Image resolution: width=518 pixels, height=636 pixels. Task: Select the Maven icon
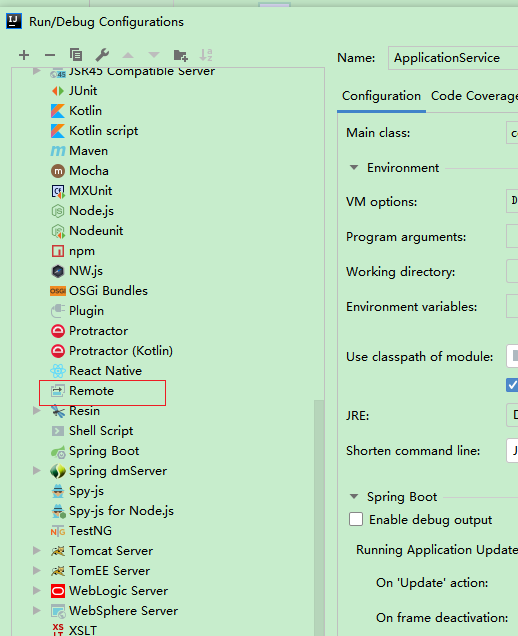(x=58, y=151)
